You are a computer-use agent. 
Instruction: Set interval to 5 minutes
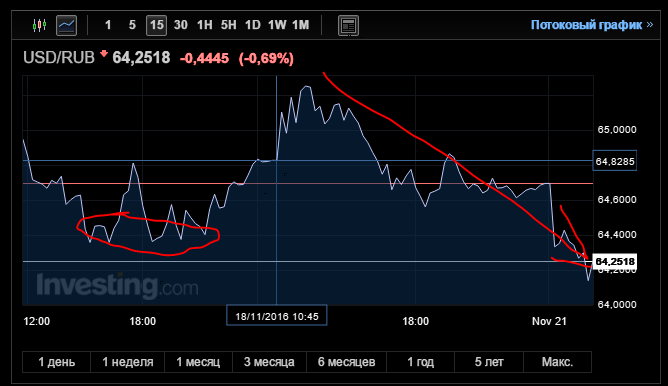click(132, 25)
